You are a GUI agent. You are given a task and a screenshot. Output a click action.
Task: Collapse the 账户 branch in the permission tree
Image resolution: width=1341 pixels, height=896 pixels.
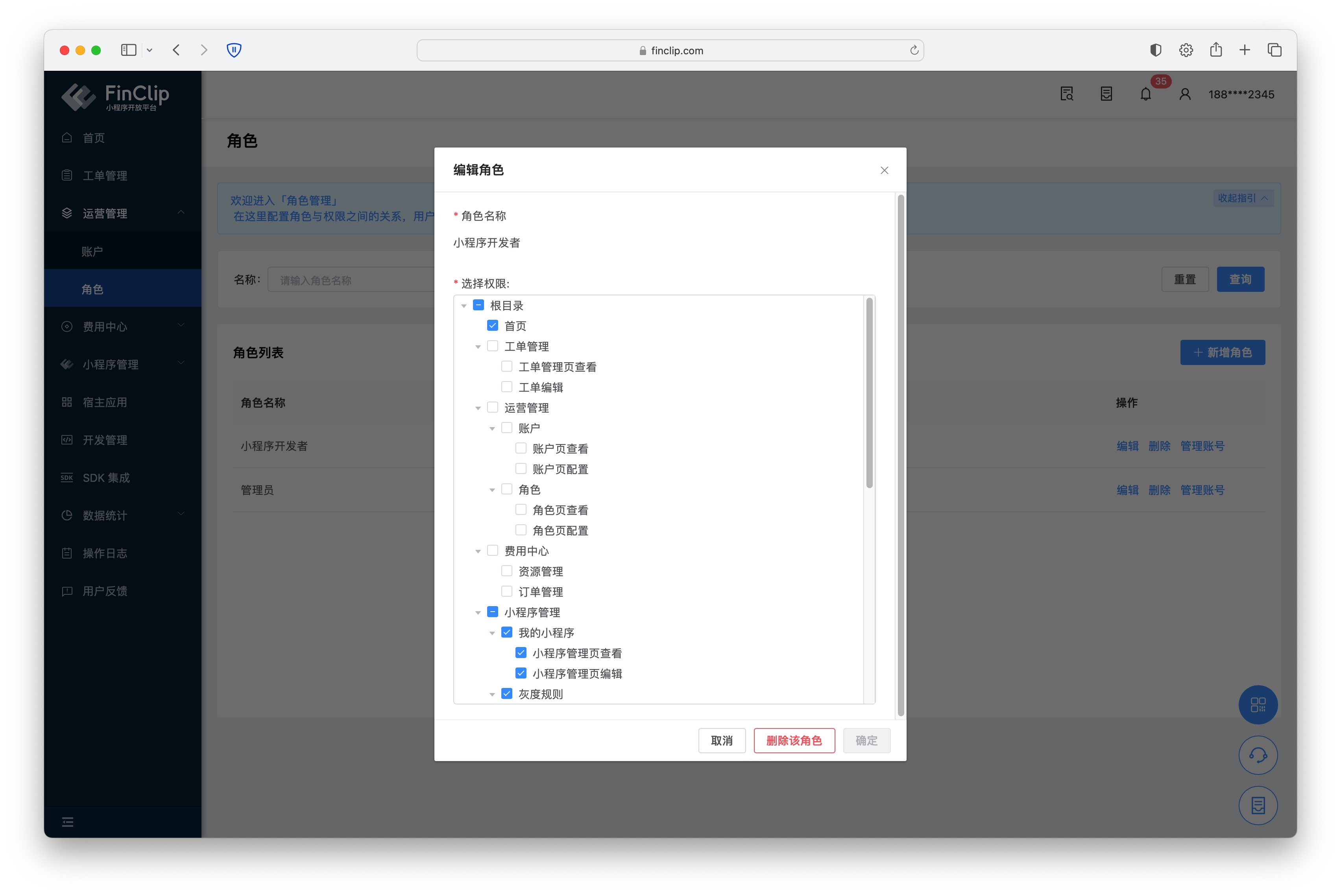point(492,428)
